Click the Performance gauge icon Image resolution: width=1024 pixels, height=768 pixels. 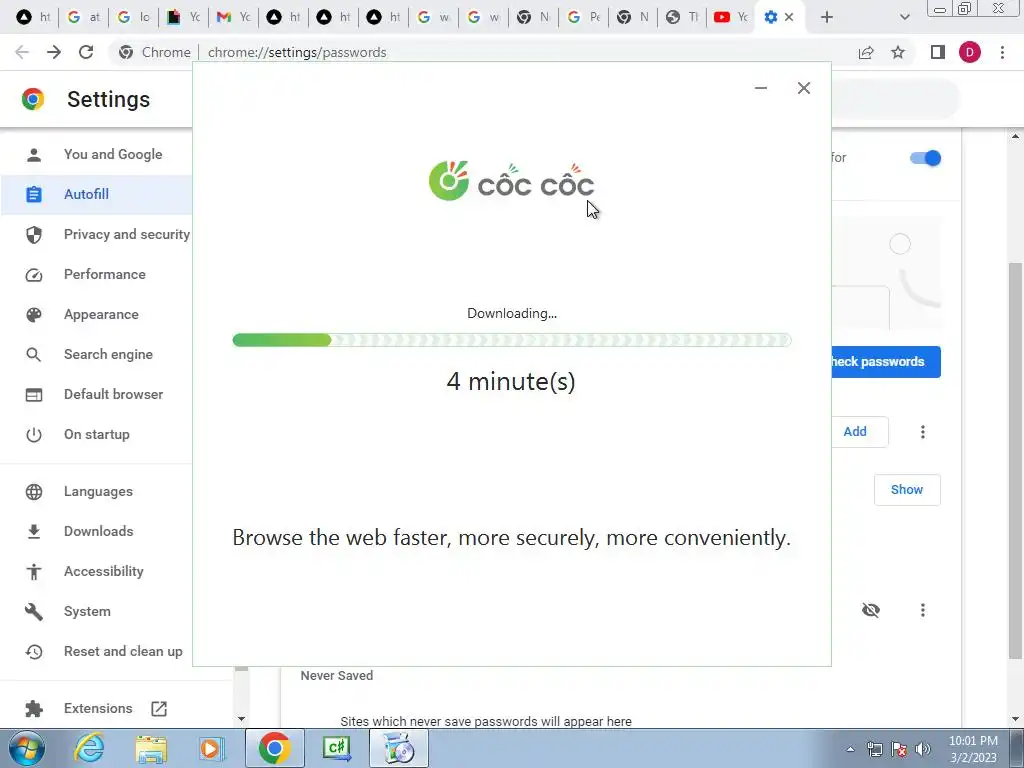tap(34, 275)
